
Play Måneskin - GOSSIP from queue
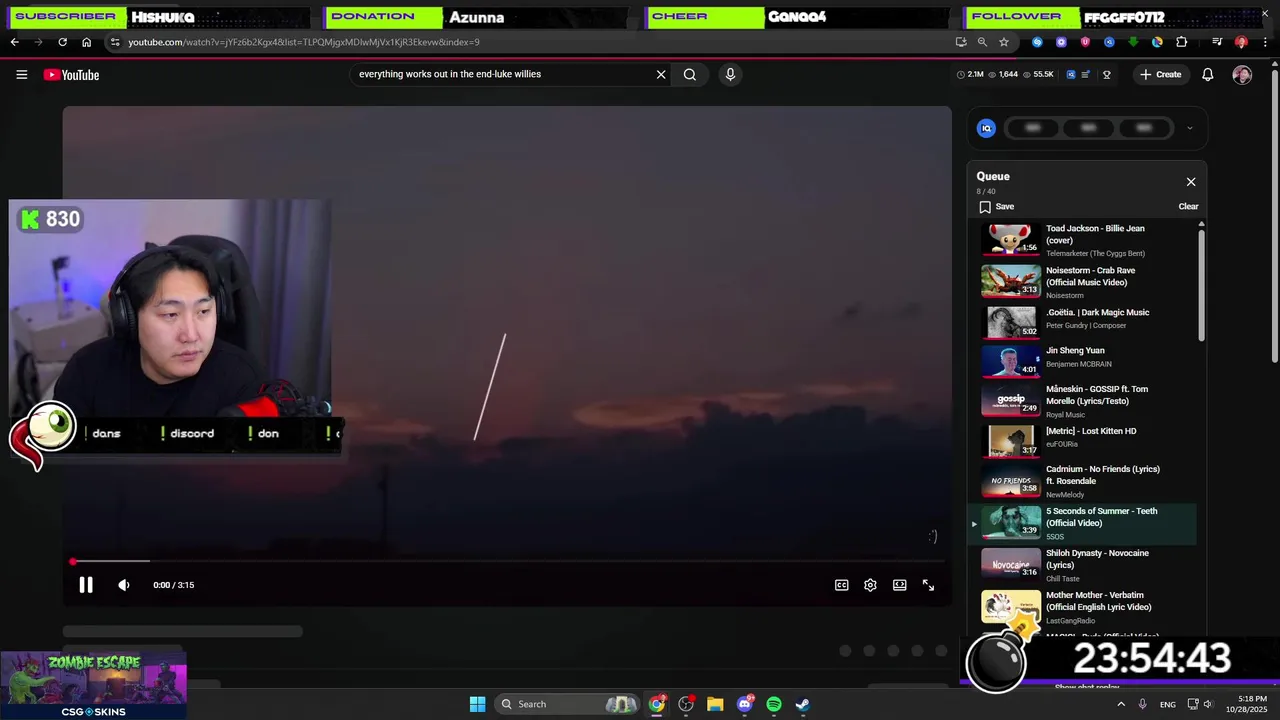click(x=1088, y=401)
